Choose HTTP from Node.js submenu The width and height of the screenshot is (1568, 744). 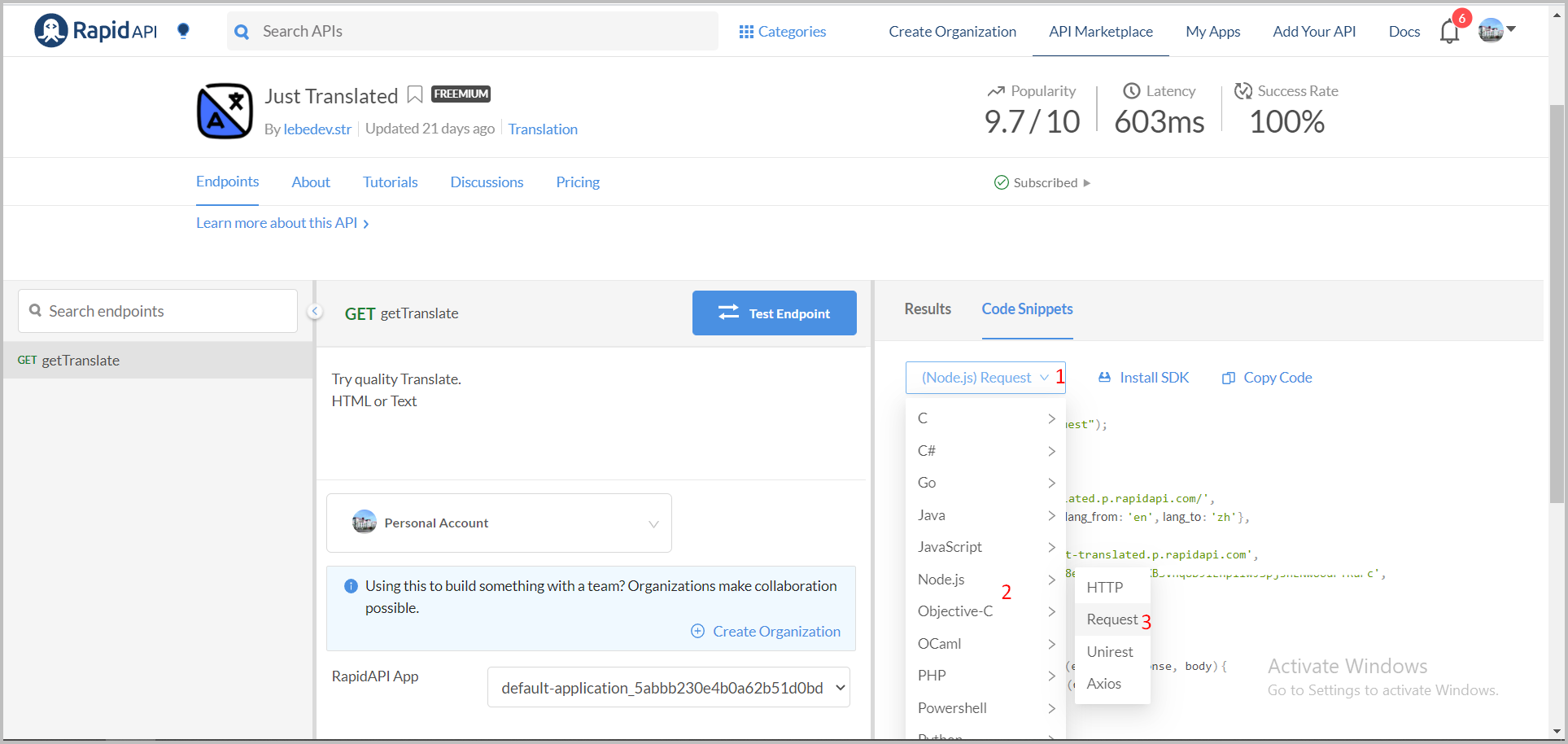tap(1112, 587)
